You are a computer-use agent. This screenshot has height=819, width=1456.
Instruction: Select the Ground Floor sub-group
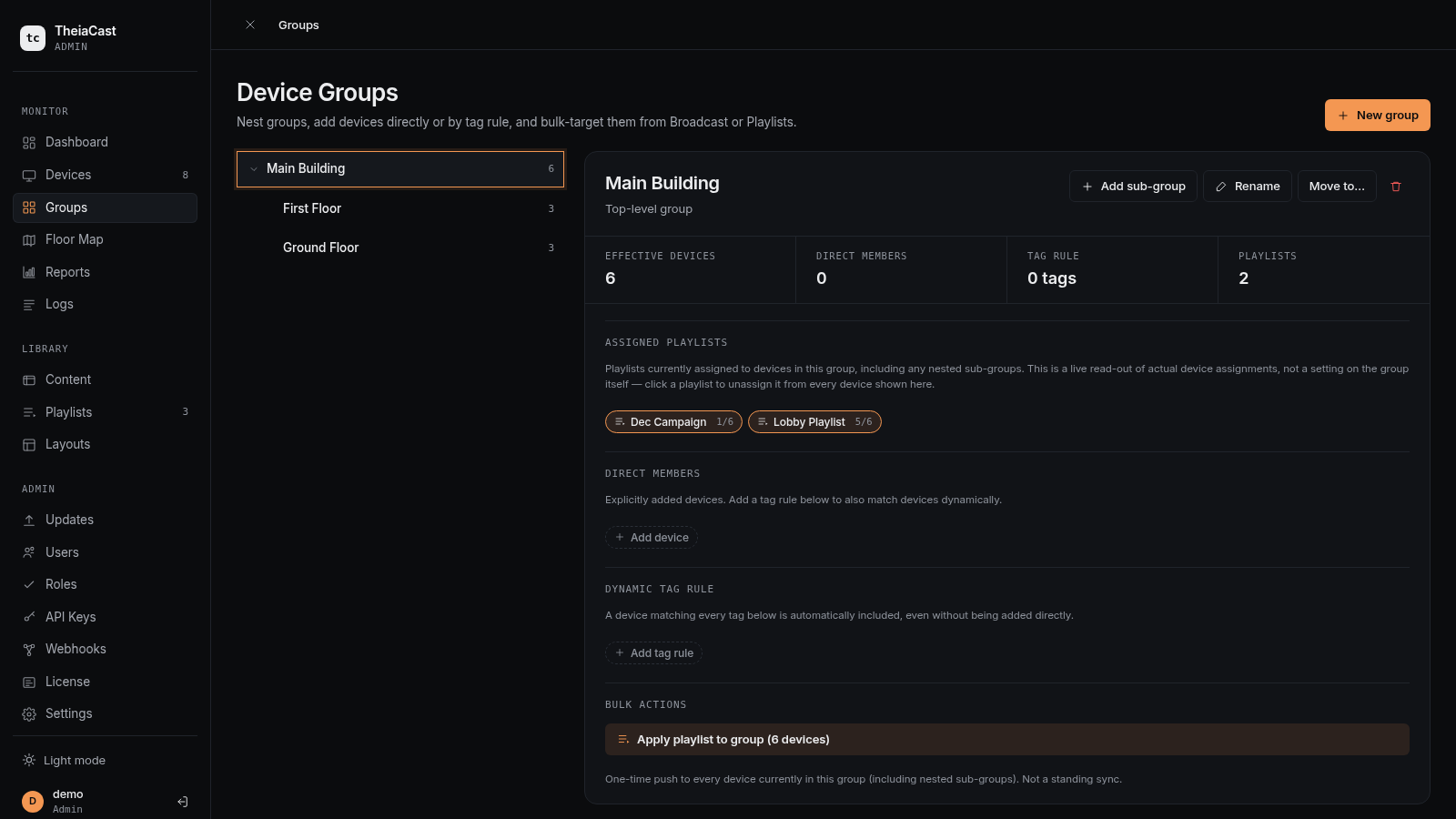click(x=400, y=248)
